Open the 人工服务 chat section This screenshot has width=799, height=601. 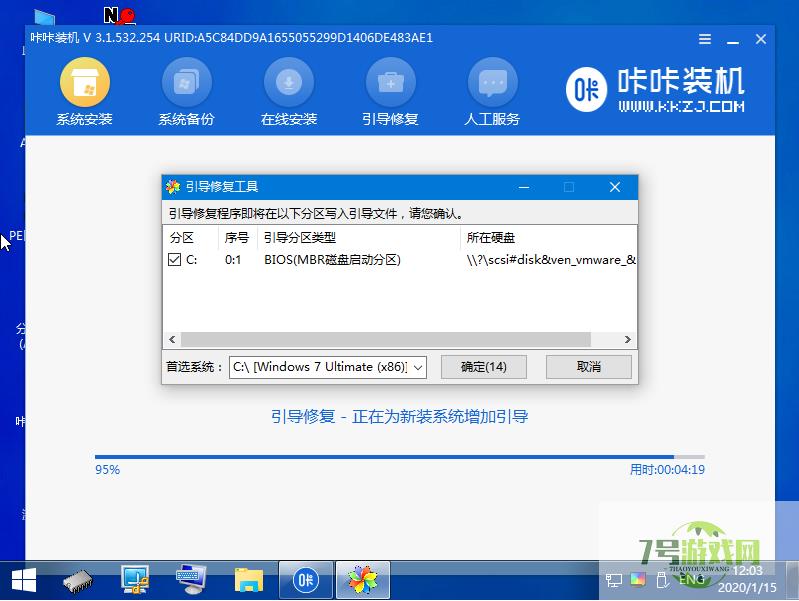click(492, 92)
